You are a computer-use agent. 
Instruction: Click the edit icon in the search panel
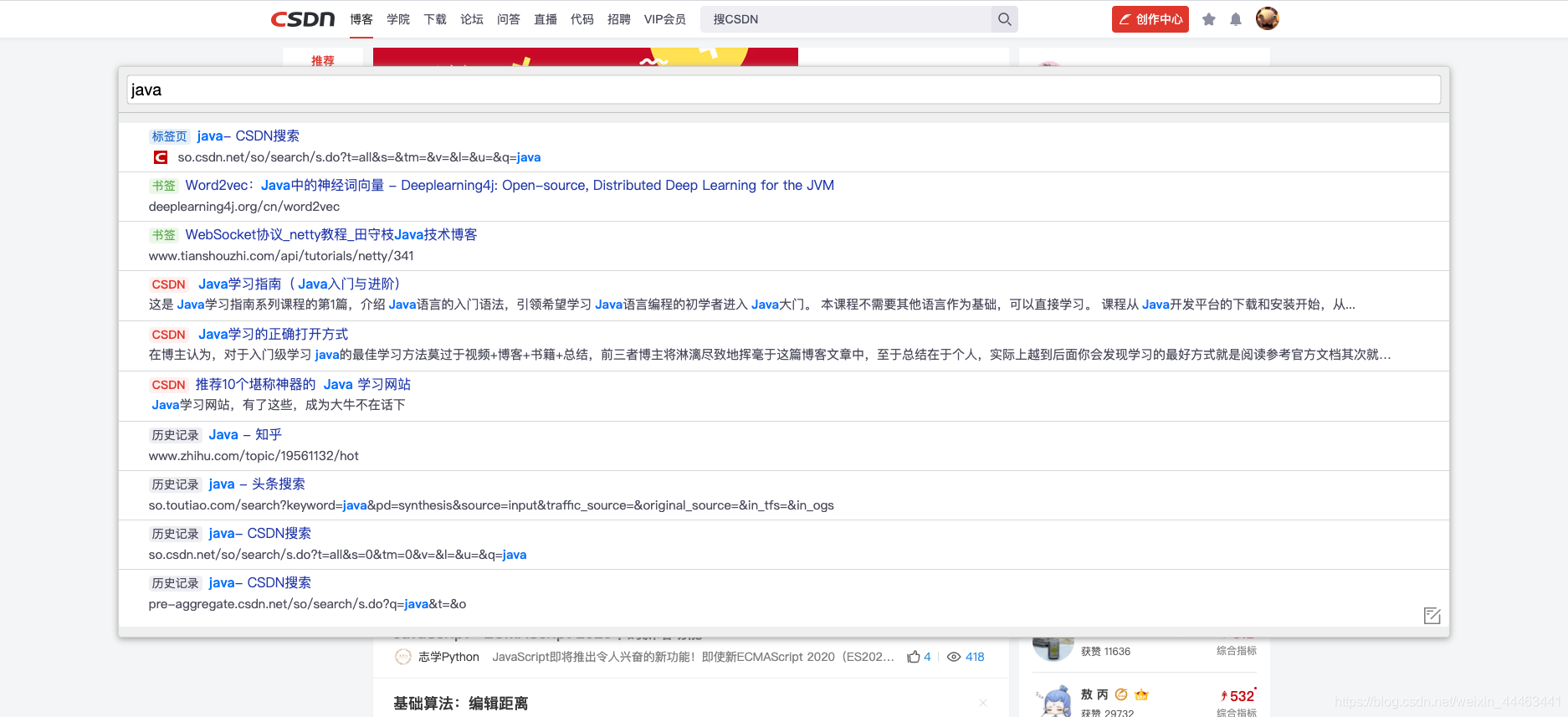click(1432, 616)
